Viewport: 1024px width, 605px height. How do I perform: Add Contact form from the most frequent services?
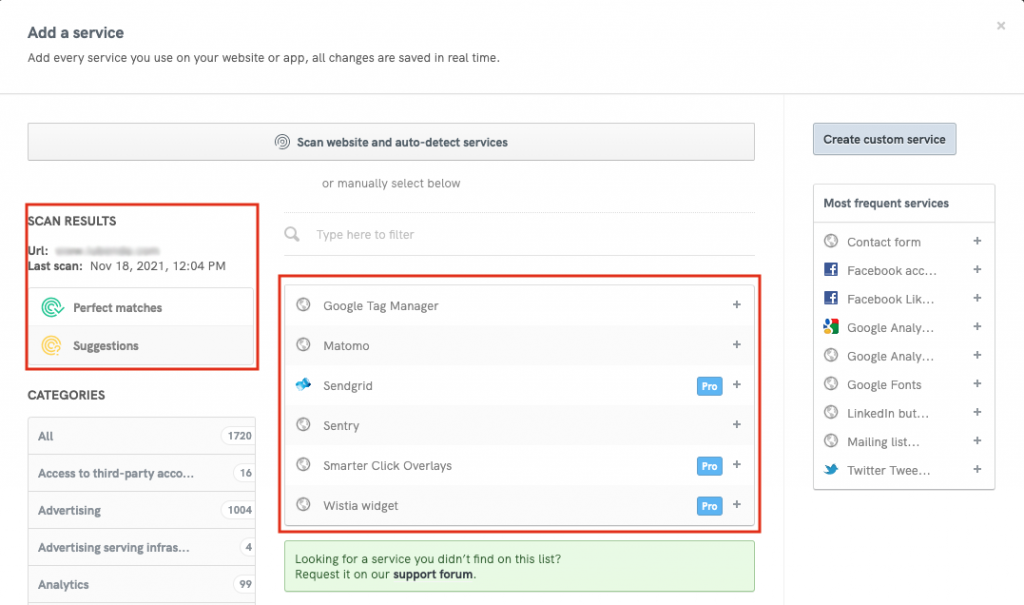click(x=977, y=241)
